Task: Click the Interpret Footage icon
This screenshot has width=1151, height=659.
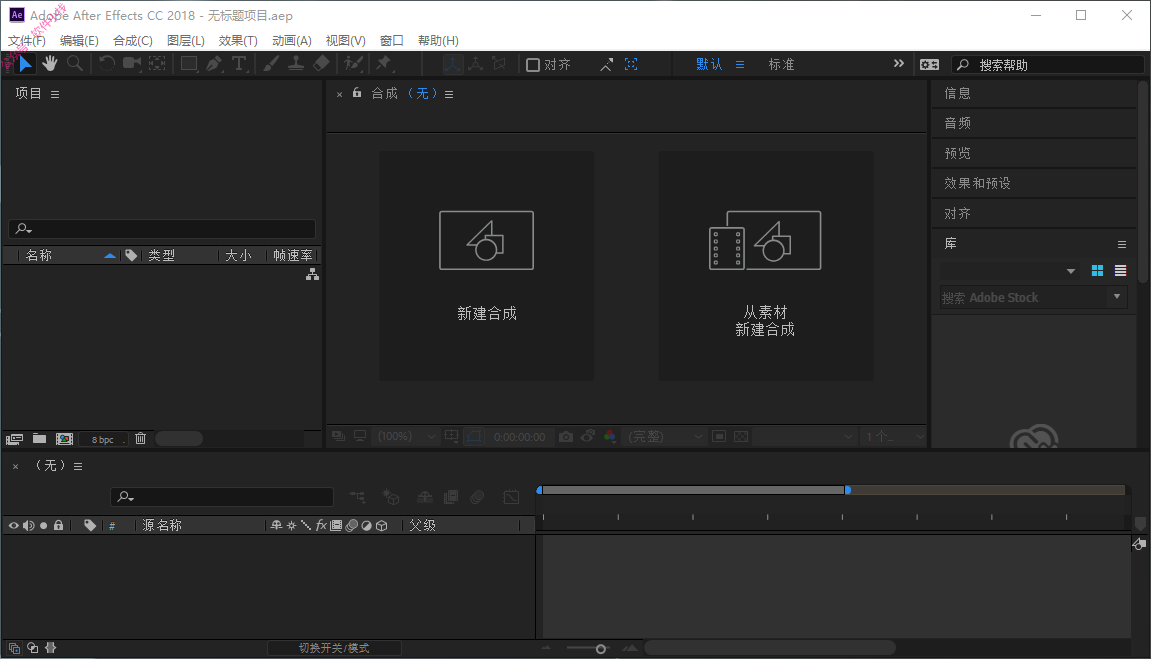Action: point(14,439)
